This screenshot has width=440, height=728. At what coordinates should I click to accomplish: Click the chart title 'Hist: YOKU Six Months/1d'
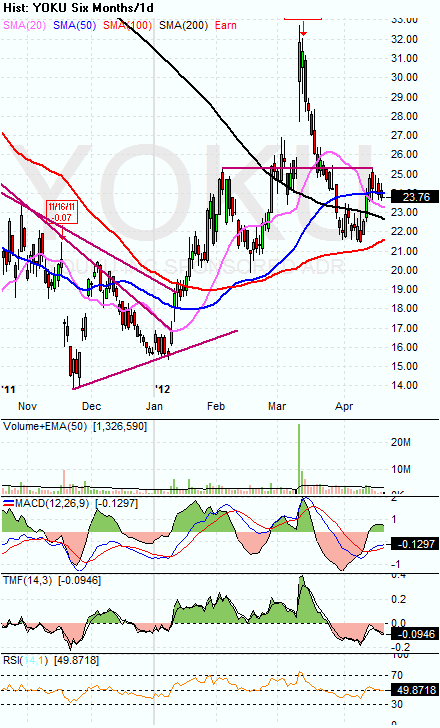(x=78, y=8)
